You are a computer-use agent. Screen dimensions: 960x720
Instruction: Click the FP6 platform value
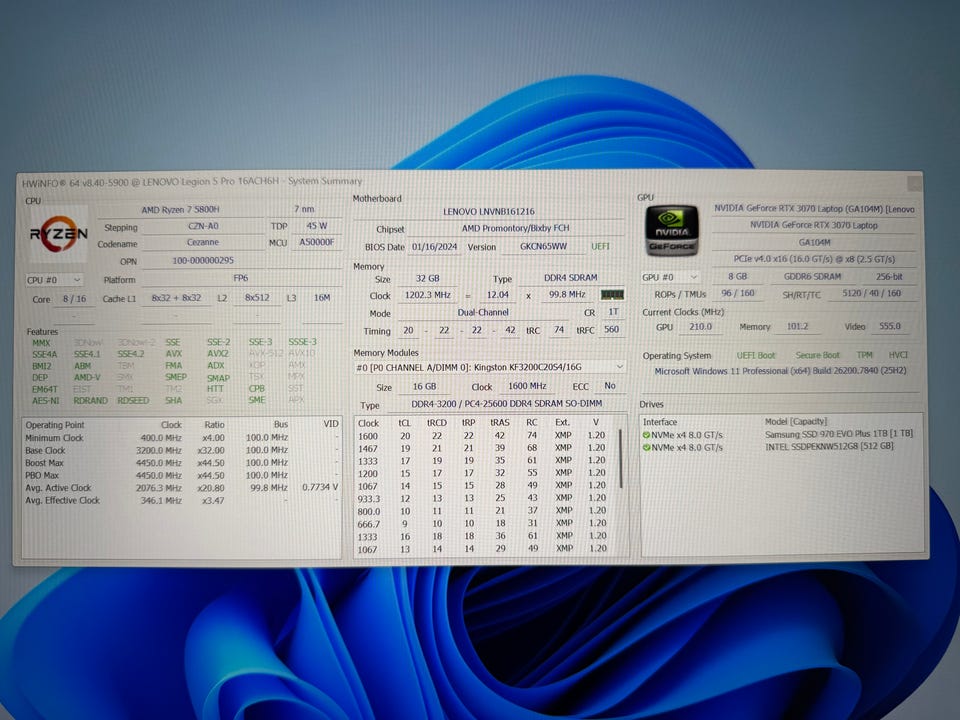(x=241, y=278)
